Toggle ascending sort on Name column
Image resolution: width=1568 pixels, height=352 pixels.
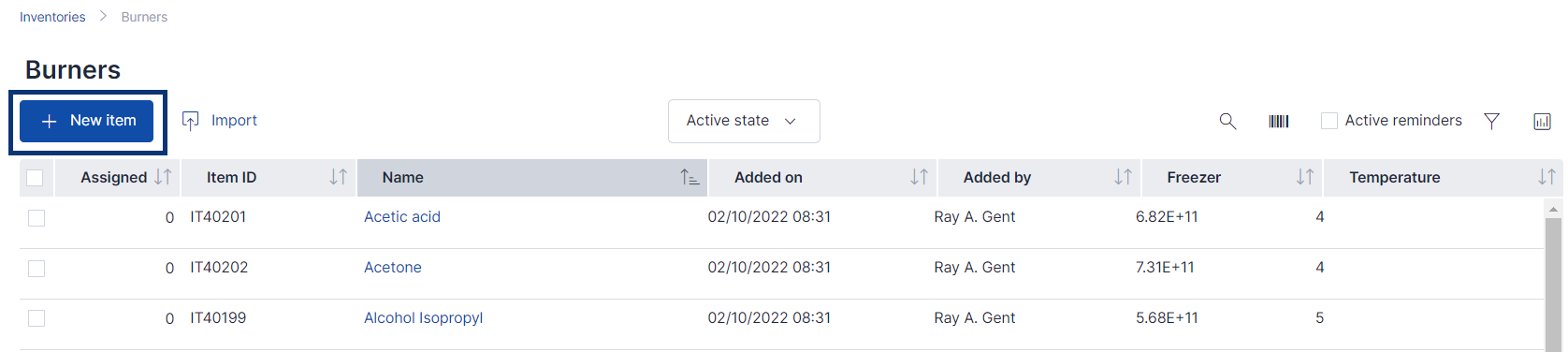coord(690,177)
